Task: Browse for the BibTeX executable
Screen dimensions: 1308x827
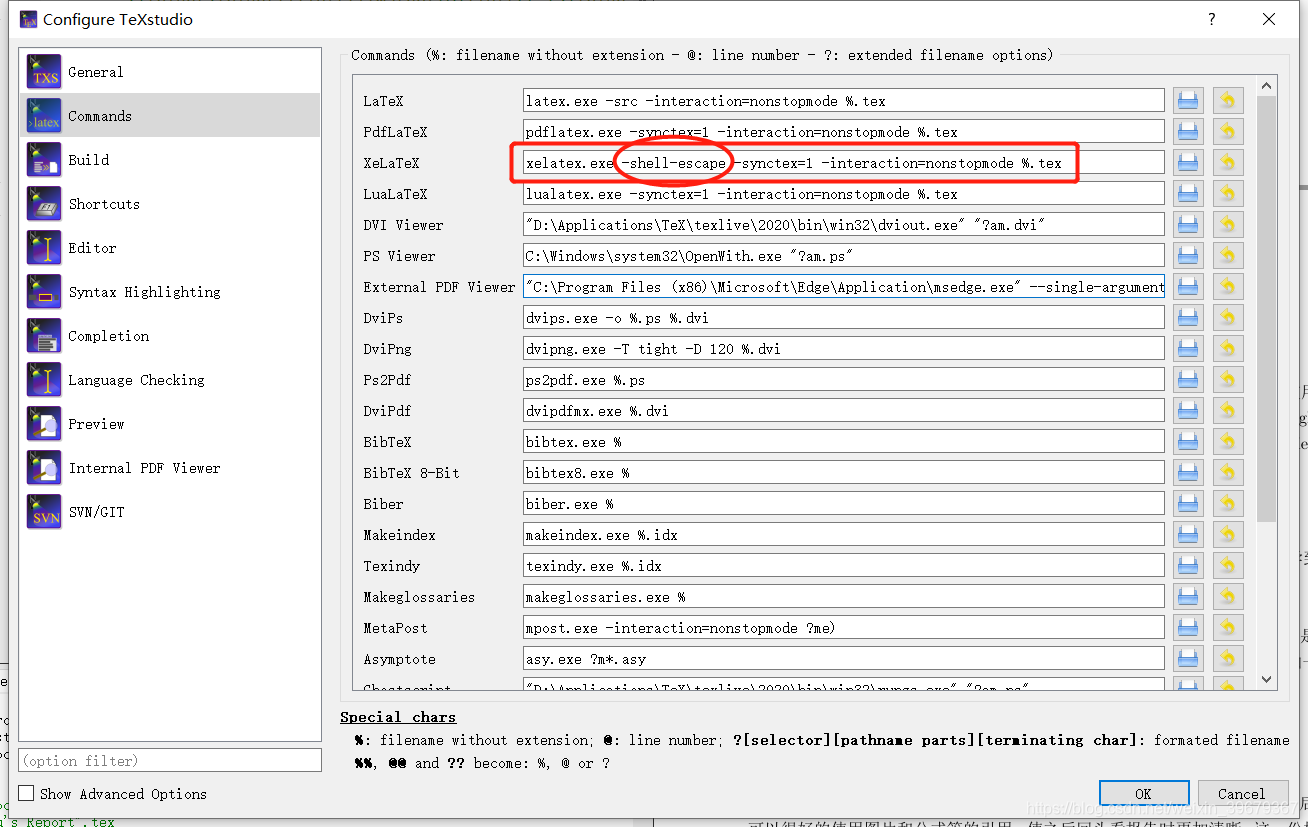Action: [1187, 441]
